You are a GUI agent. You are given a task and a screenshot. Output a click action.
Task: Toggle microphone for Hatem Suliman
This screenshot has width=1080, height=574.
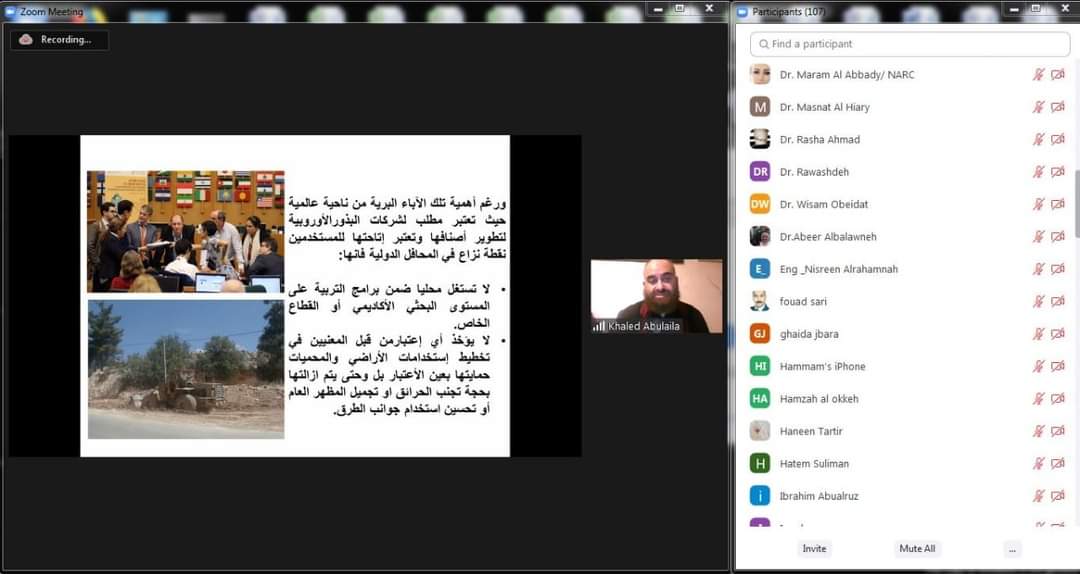click(1039, 463)
